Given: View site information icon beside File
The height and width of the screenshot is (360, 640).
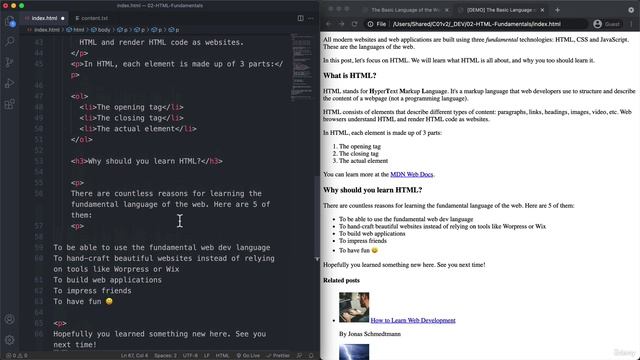Looking at the screenshot, I should click(370, 24).
